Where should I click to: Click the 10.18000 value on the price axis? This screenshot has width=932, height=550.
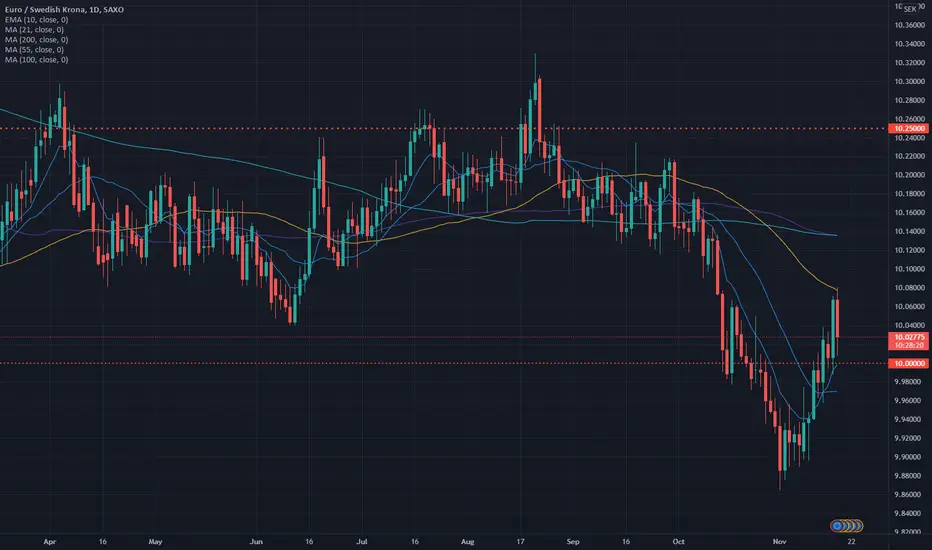pyautogui.click(x=909, y=194)
